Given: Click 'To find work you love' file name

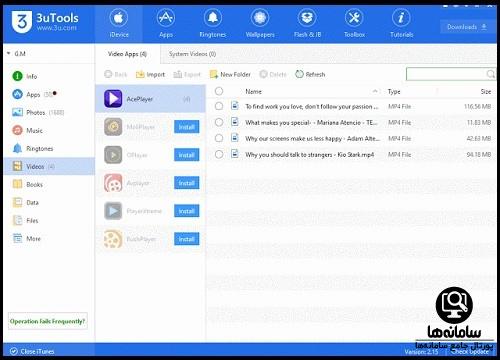Looking at the screenshot, I should [x=312, y=107].
